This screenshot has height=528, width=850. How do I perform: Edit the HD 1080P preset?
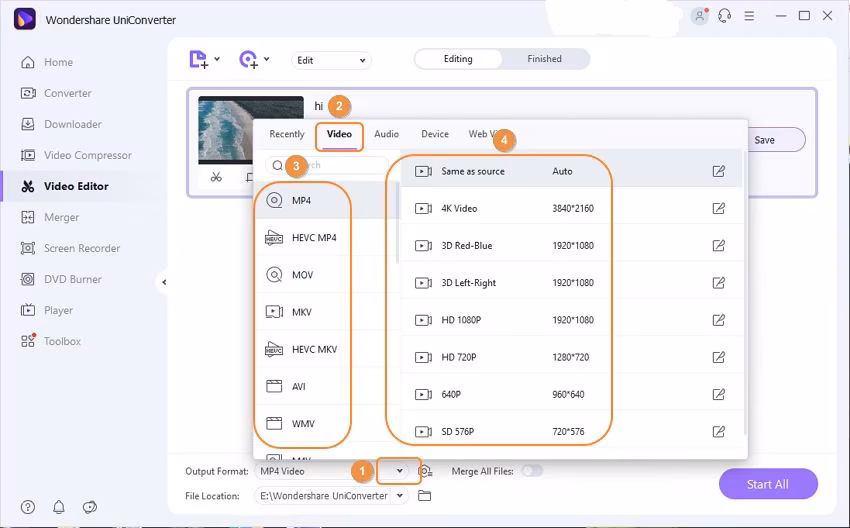tap(718, 320)
